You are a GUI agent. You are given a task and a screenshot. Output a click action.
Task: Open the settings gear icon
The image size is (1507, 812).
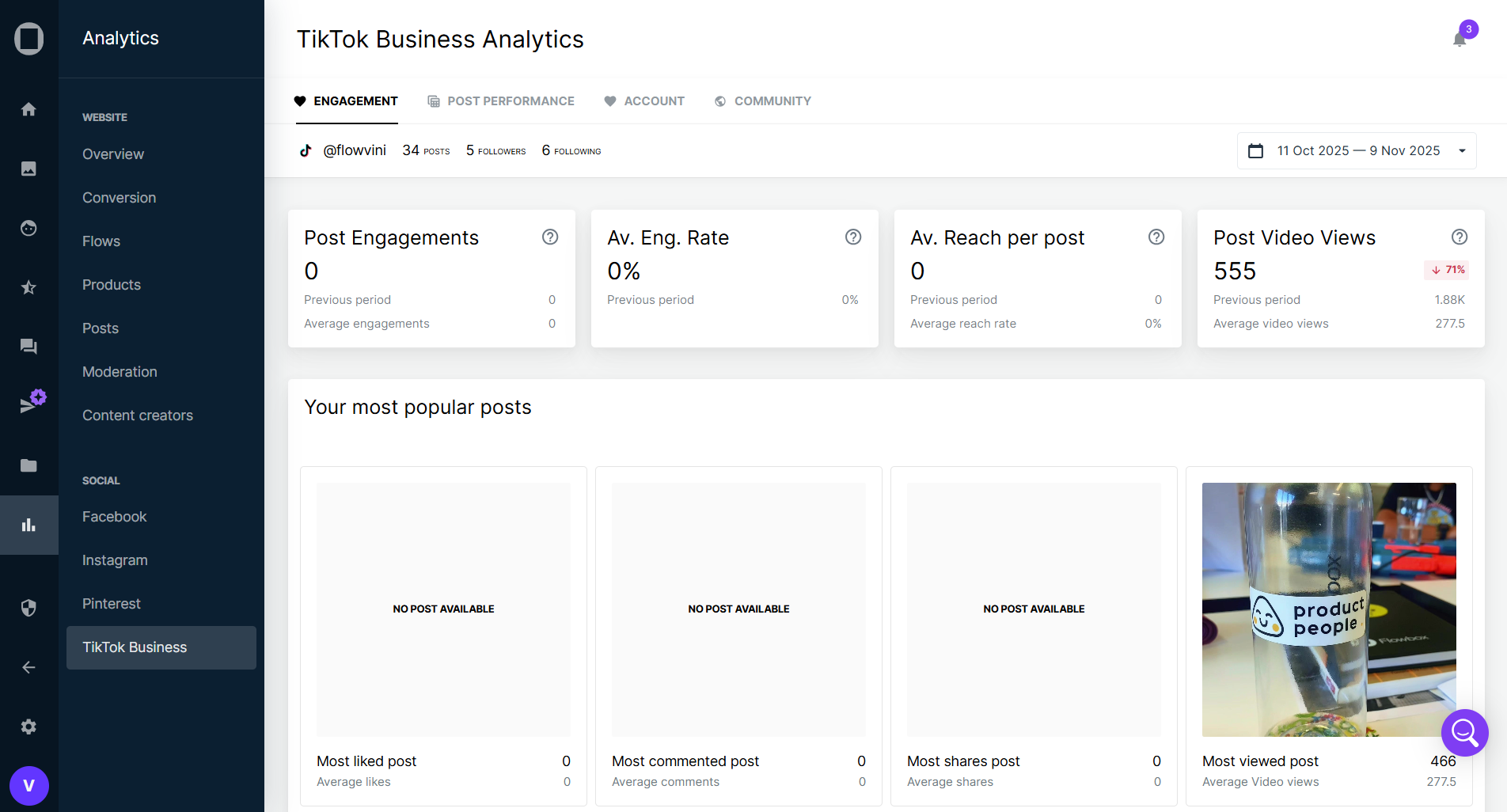tap(28, 727)
